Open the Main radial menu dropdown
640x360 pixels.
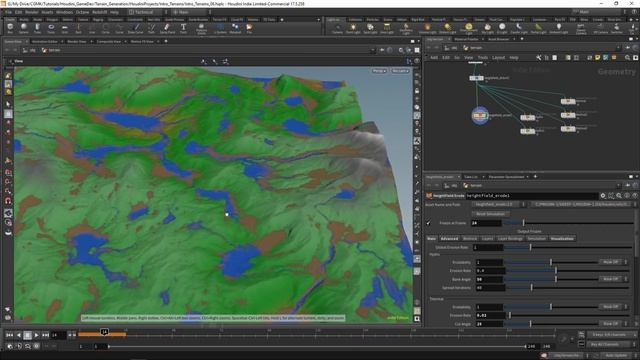pos(190,12)
